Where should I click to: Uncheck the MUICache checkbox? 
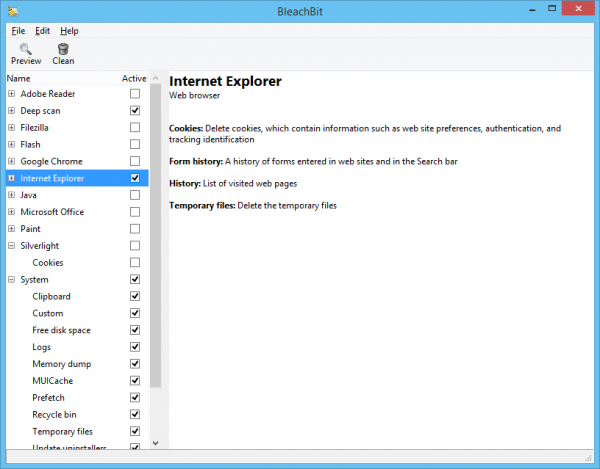pyautogui.click(x=135, y=381)
